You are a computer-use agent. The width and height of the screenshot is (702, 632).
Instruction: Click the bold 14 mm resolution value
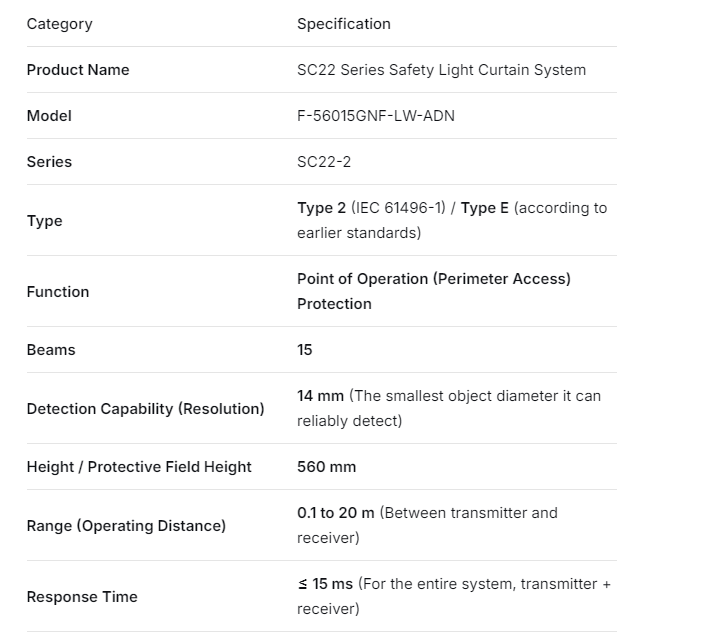click(320, 396)
